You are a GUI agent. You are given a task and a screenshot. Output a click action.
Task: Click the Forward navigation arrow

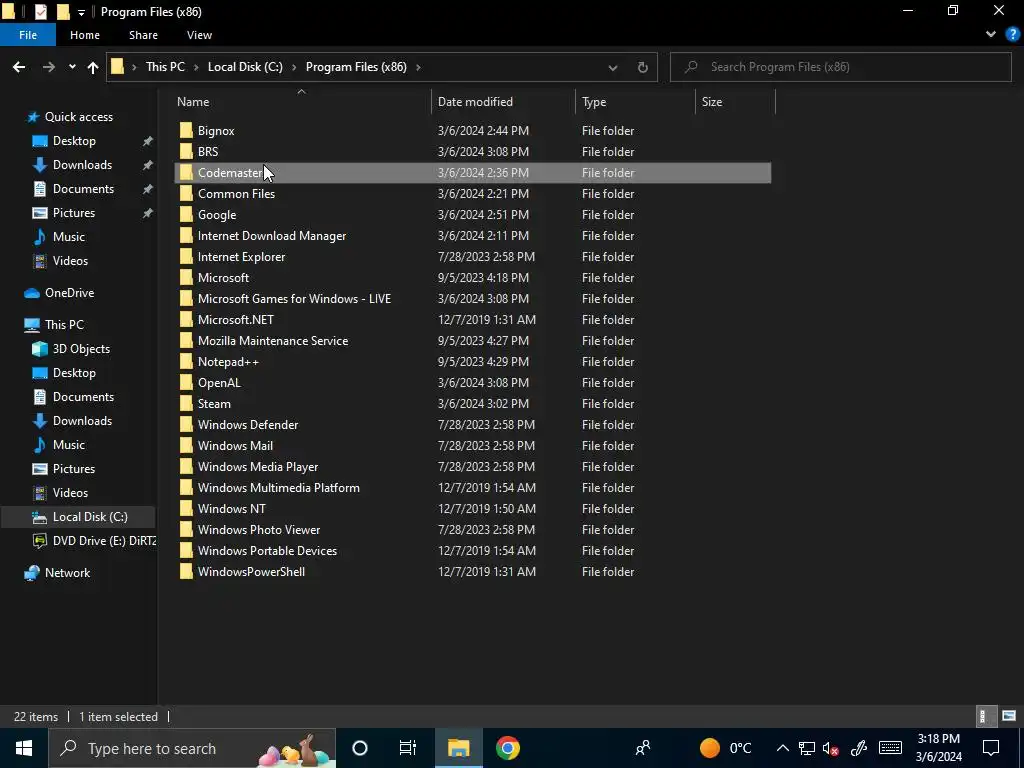click(48, 67)
